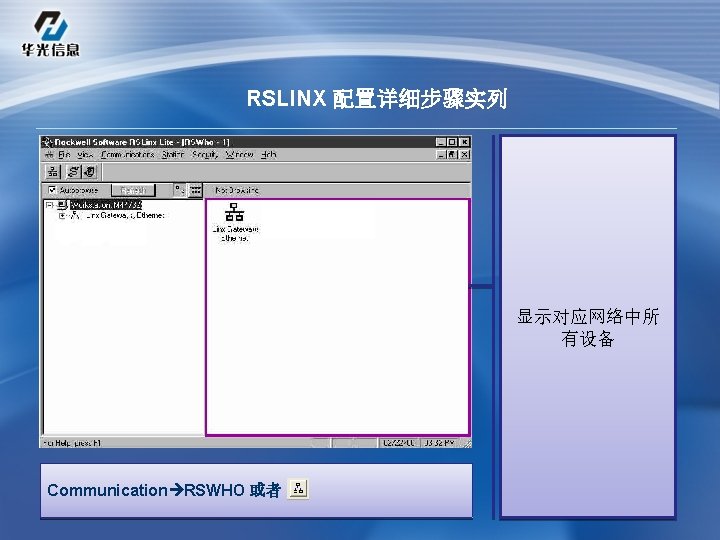Maximize the RSLinx Lite window
The height and width of the screenshot is (540, 720).
[452, 142]
